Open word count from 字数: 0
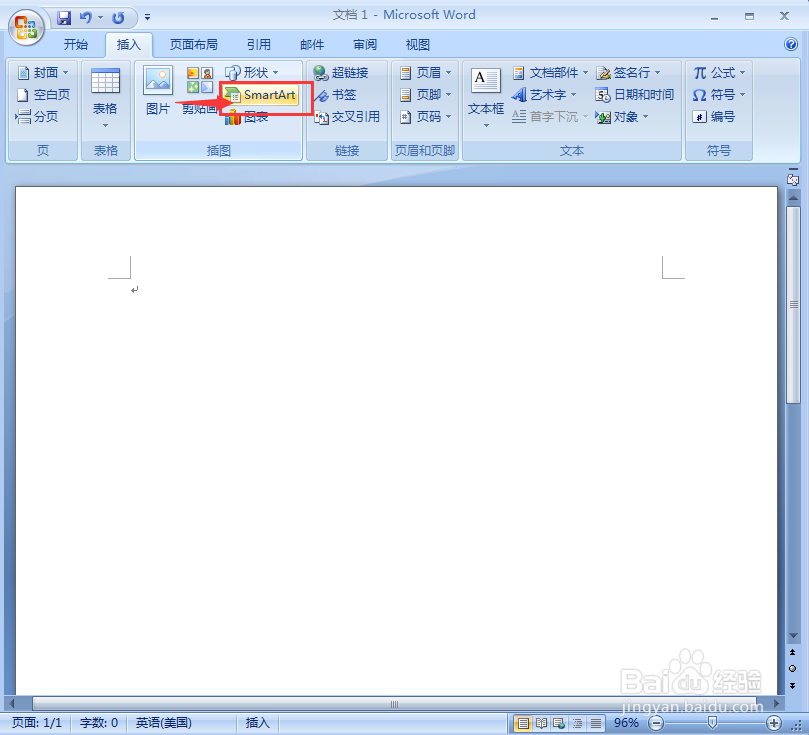 tap(99, 723)
